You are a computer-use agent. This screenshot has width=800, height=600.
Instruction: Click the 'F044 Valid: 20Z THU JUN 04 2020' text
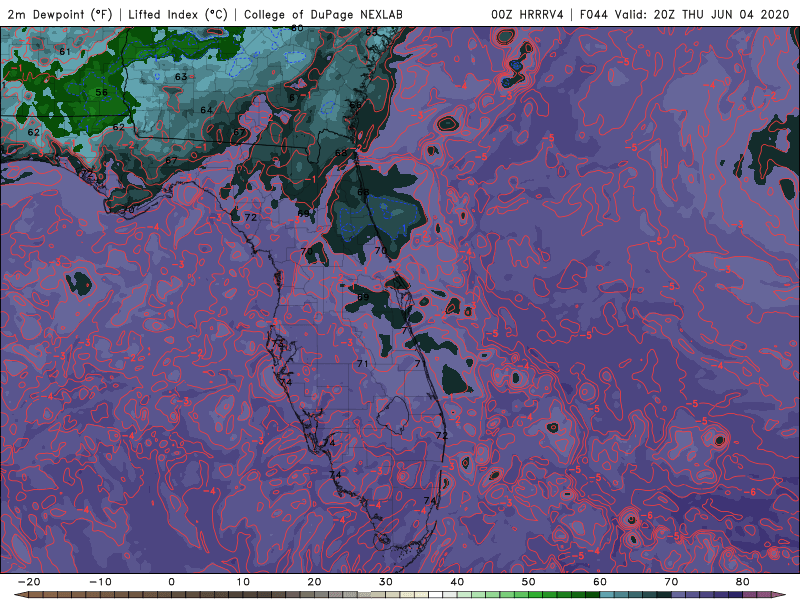coord(685,14)
